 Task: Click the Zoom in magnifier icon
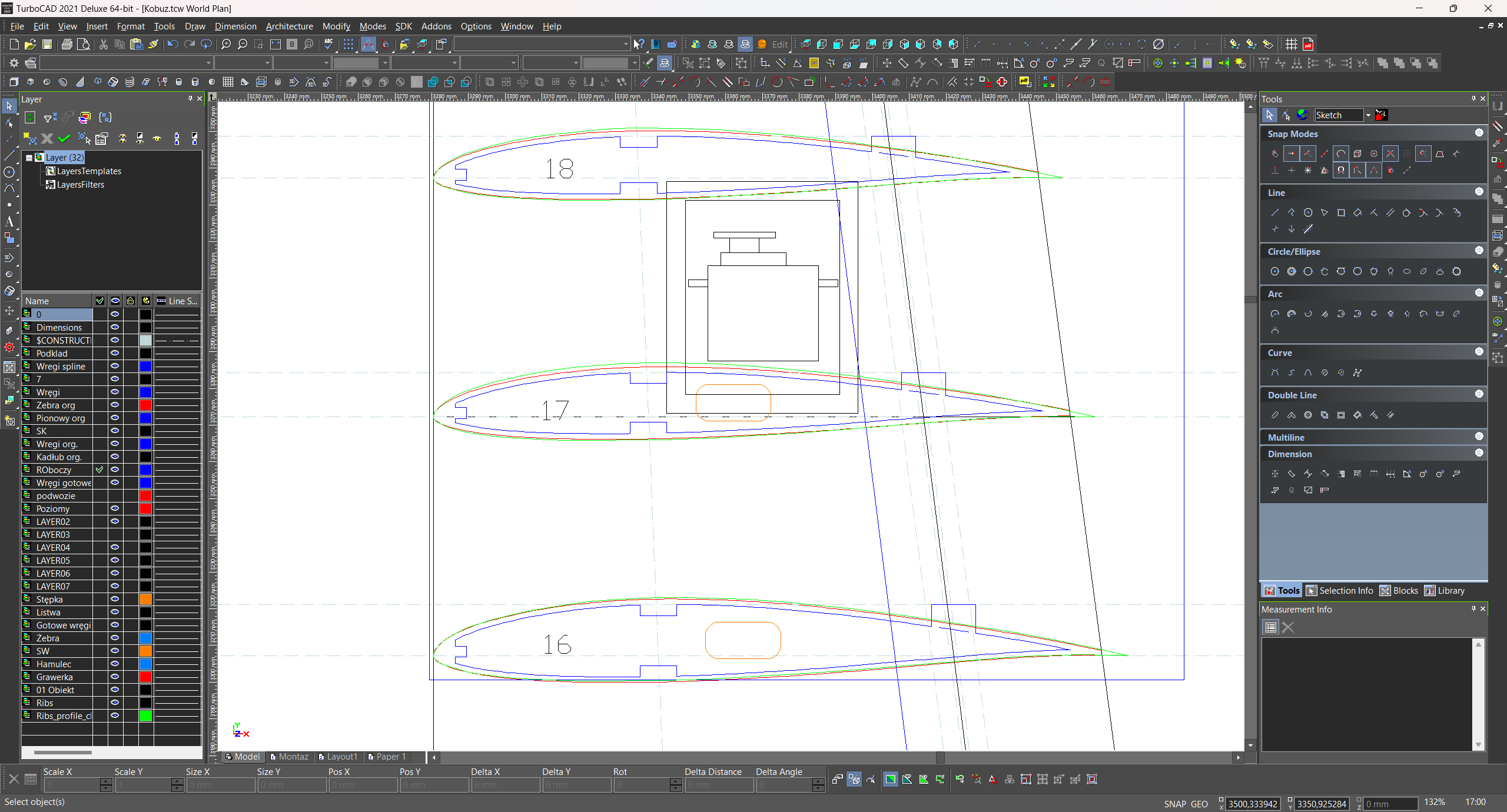226,44
